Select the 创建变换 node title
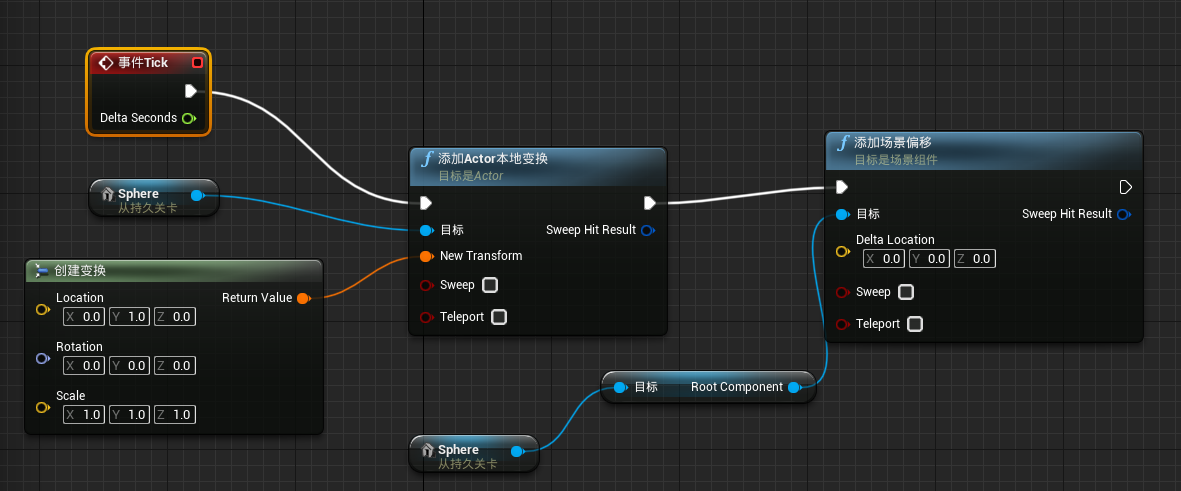This screenshot has height=491, width=1181. point(81,271)
